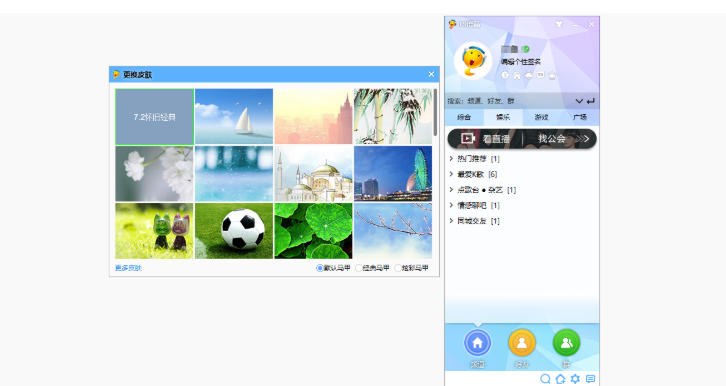Apply the blue bokeh snow skin
The height and width of the screenshot is (386, 726).
(x=234, y=174)
